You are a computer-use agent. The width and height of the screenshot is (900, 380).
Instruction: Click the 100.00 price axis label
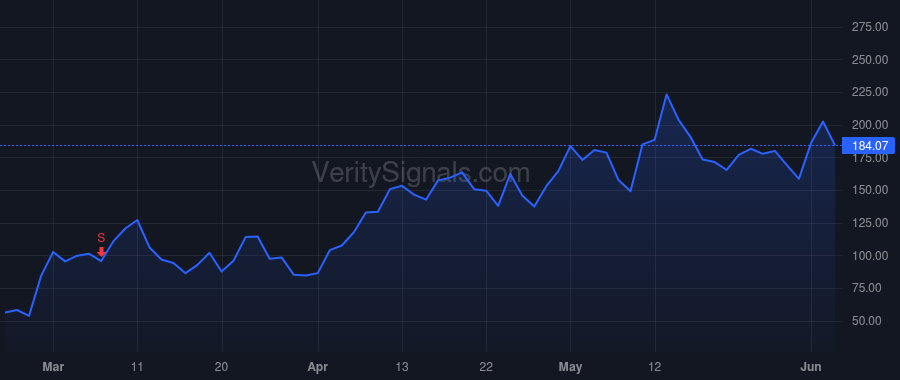click(x=870, y=255)
